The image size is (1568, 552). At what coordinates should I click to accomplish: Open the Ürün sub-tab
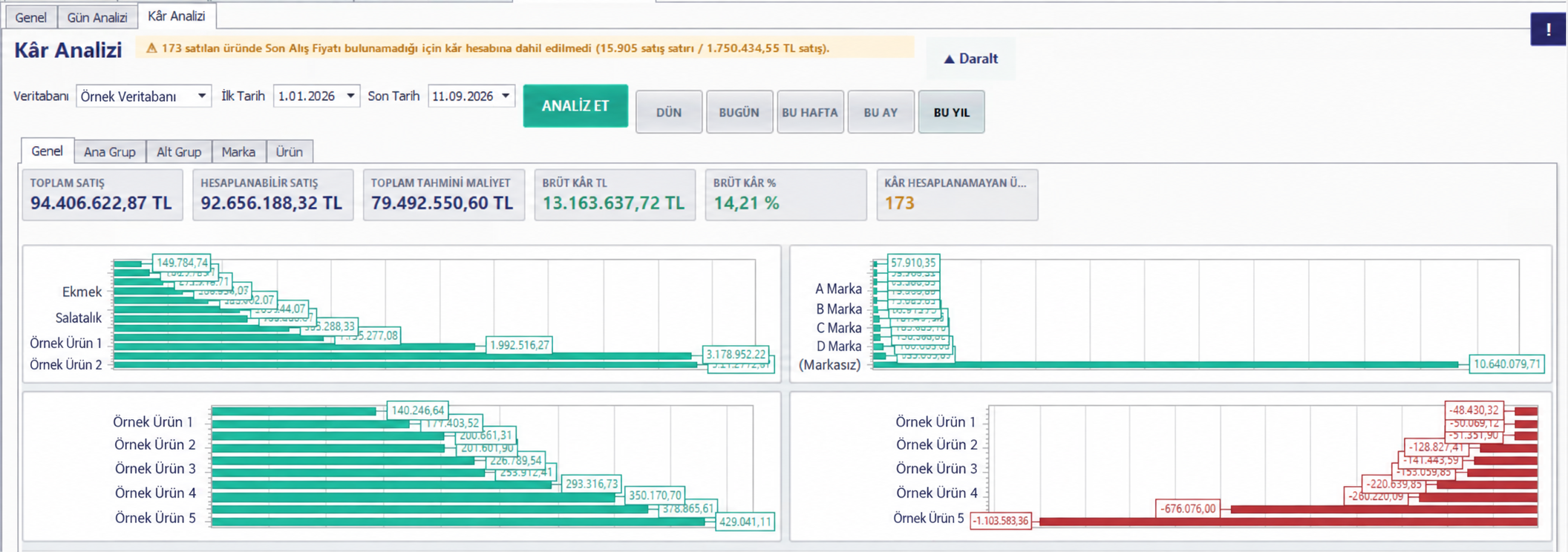pyautogui.click(x=290, y=151)
